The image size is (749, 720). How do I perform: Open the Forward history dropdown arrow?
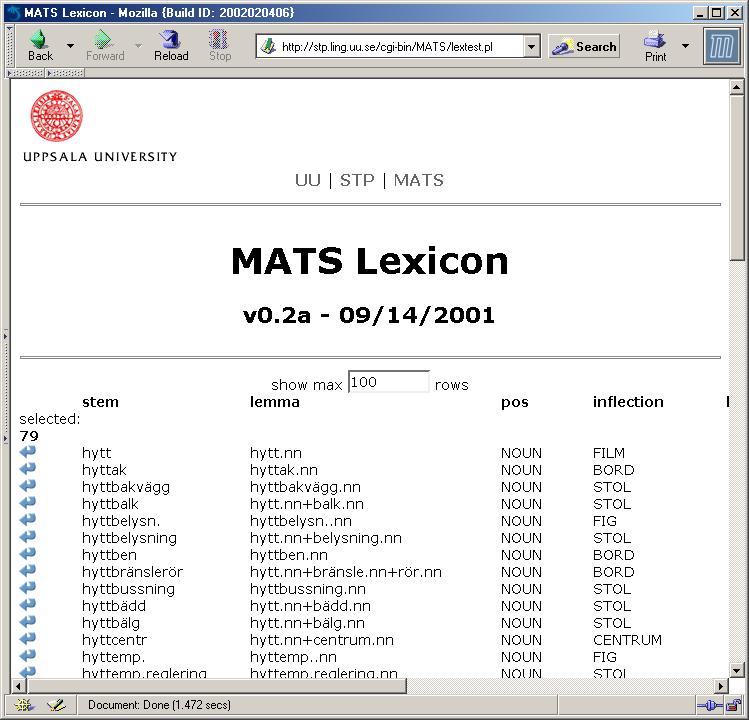(139, 46)
